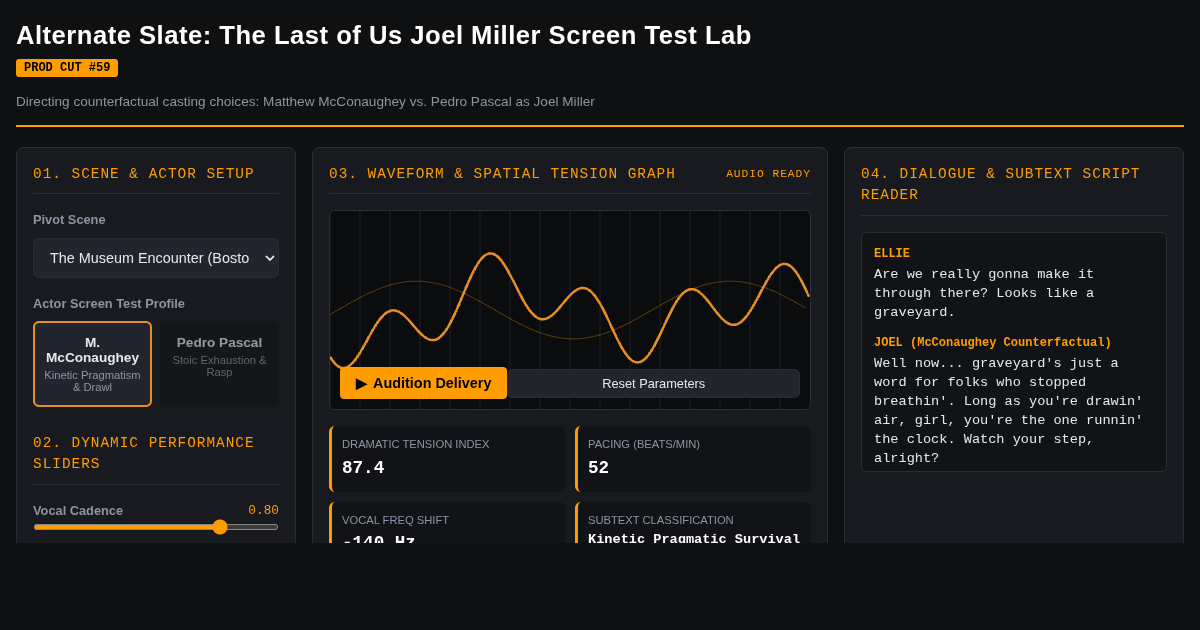Click the 03. Waveform & Spatial Tension Graph heading
1200x630 pixels.
coord(502,174)
